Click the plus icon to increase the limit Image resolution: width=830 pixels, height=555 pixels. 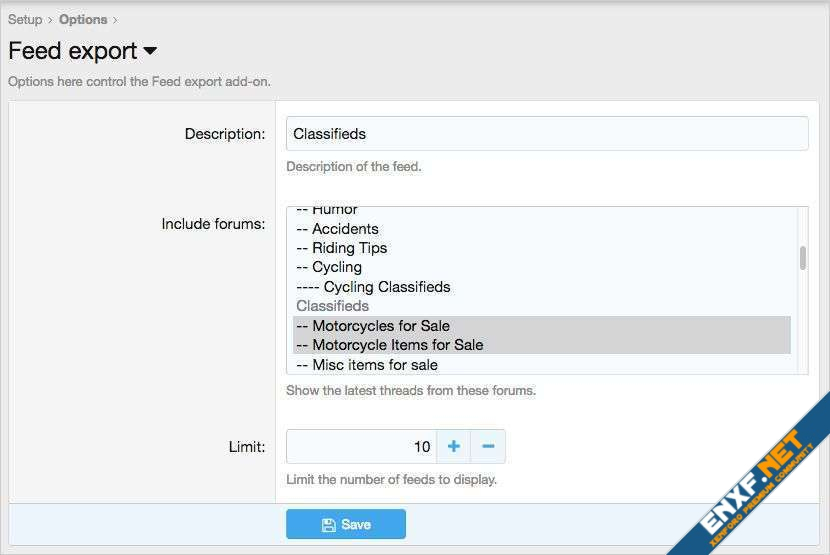(x=453, y=446)
